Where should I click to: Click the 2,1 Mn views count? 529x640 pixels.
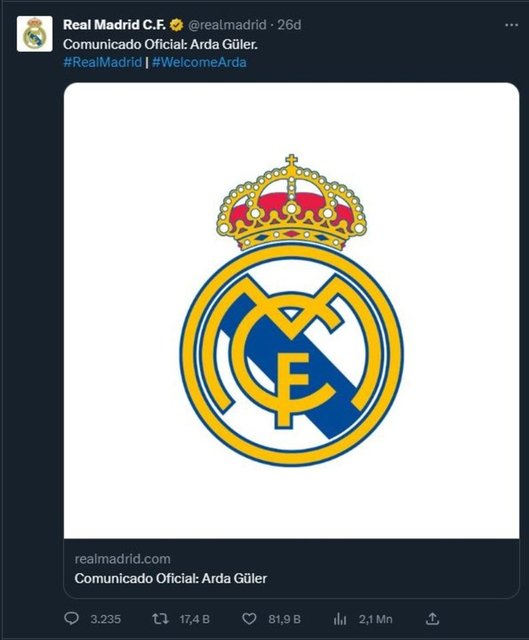point(376,620)
